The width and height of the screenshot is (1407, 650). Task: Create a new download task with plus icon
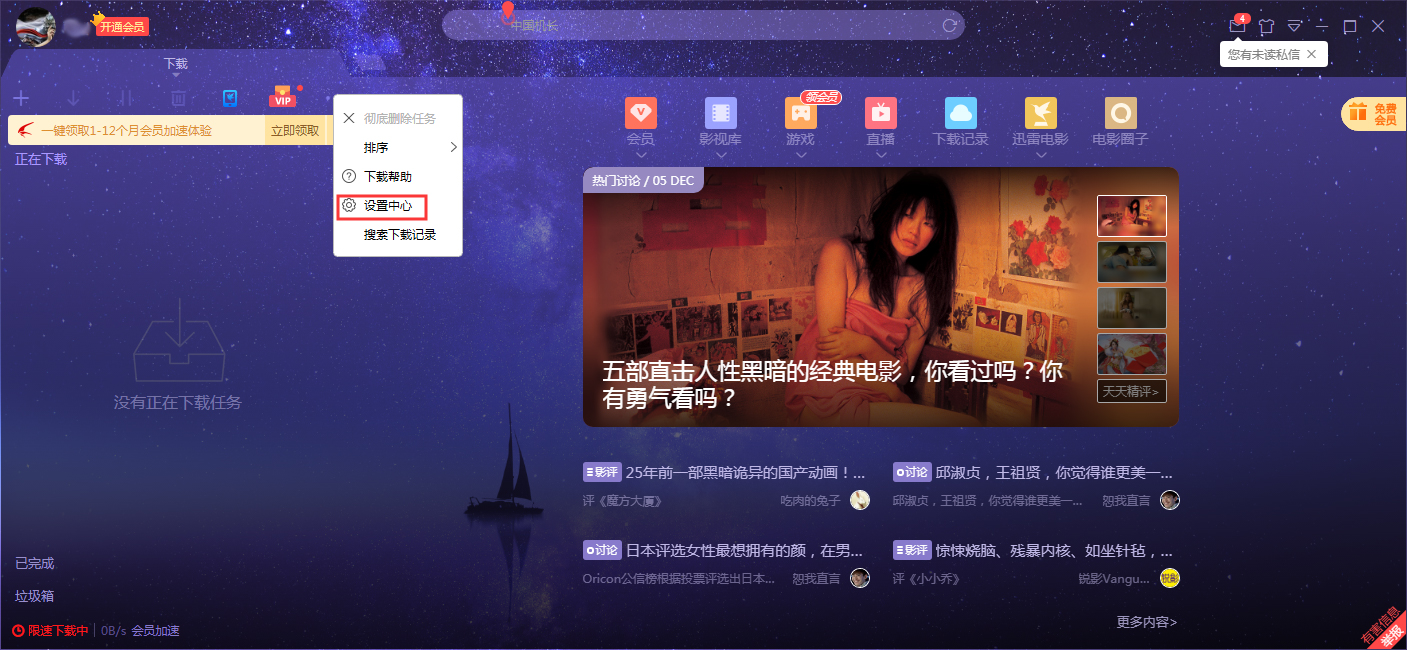(x=20, y=98)
